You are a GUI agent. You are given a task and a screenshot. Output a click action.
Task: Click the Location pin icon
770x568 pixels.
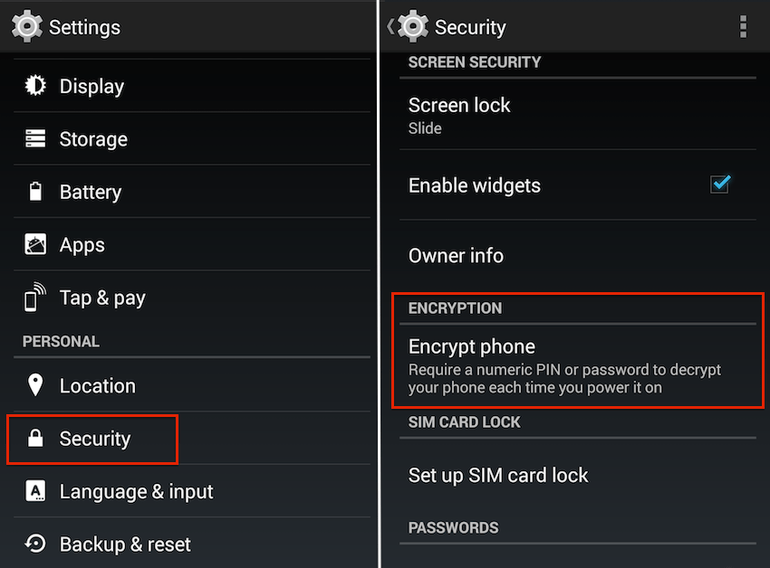(x=35, y=385)
